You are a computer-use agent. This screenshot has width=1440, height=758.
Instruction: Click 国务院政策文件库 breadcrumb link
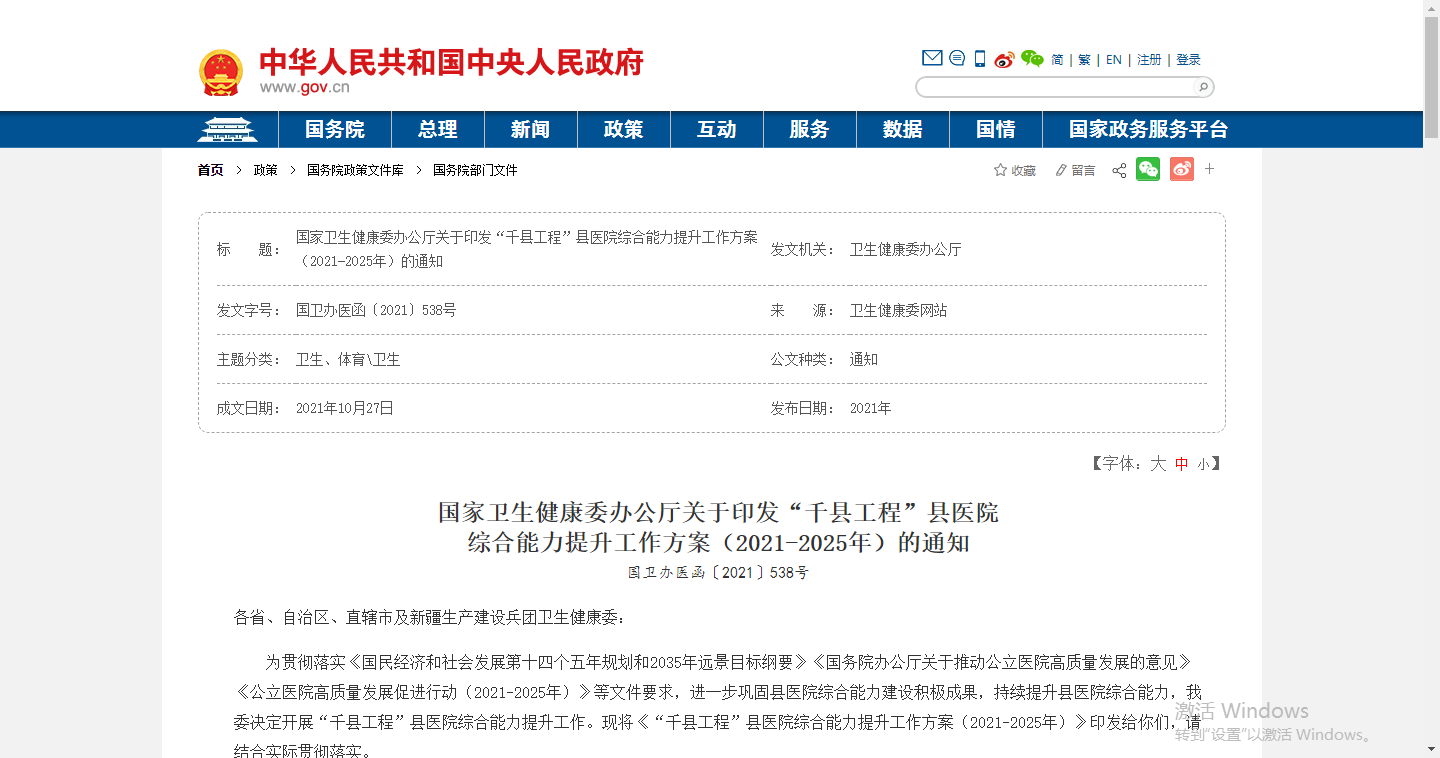coord(355,171)
